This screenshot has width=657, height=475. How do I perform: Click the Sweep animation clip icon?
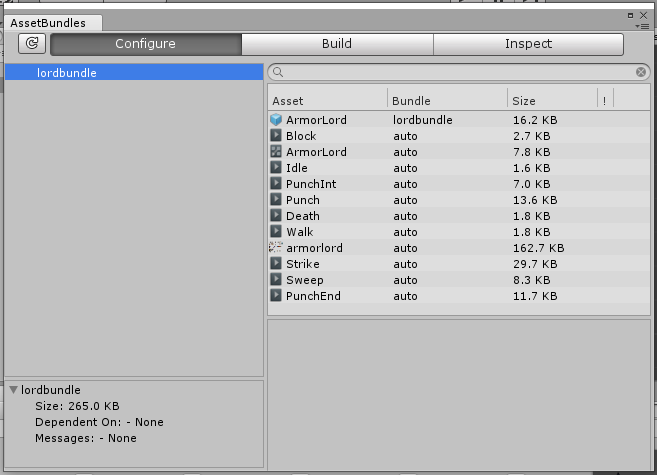click(276, 279)
